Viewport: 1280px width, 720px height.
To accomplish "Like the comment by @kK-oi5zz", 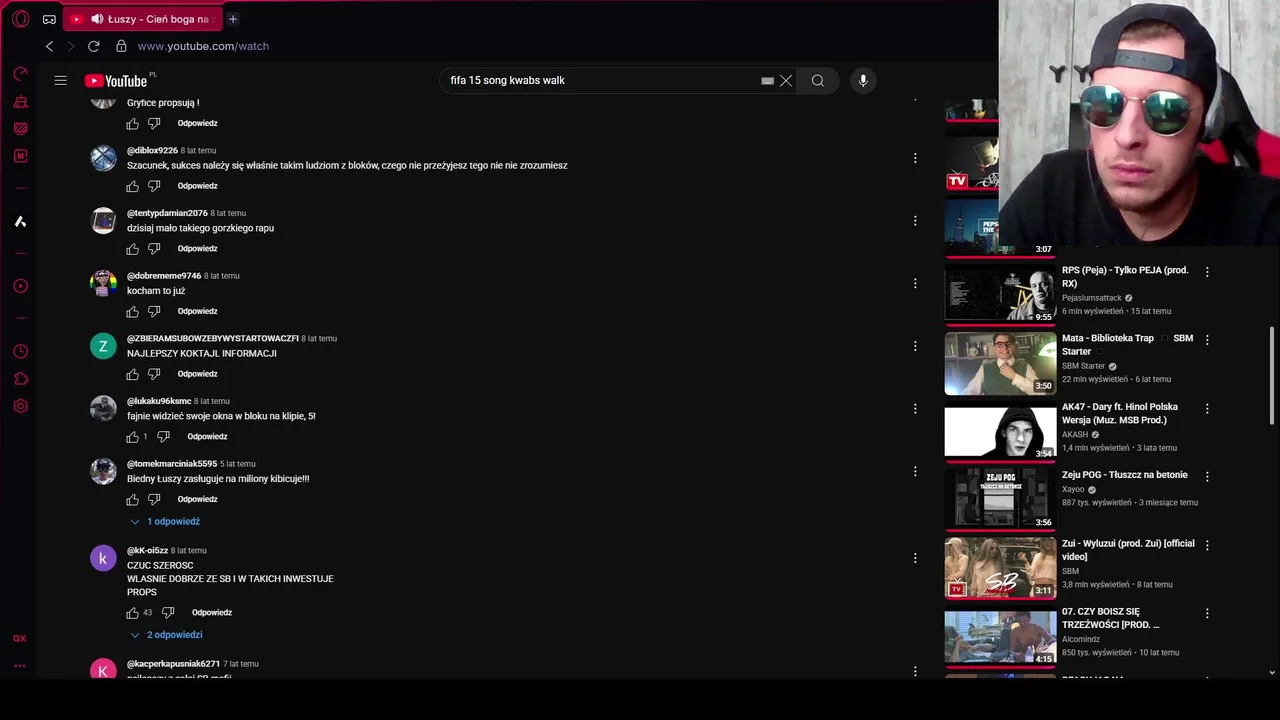I will click(132, 612).
